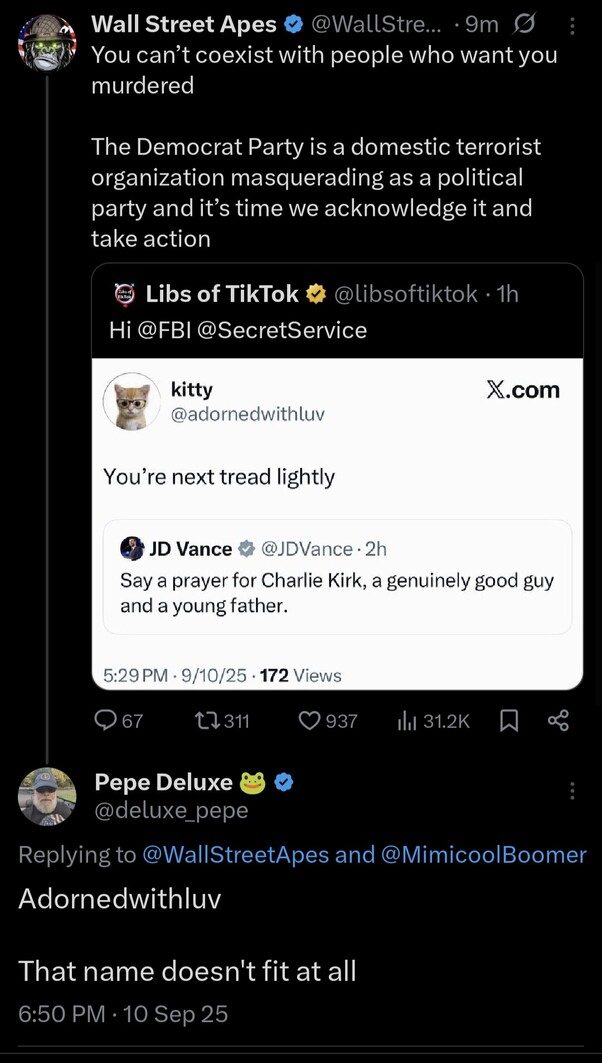Viewport: 602px width, 1063px height.
Task: Open the quoted JD Vance tweet
Action: click(337, 577)
